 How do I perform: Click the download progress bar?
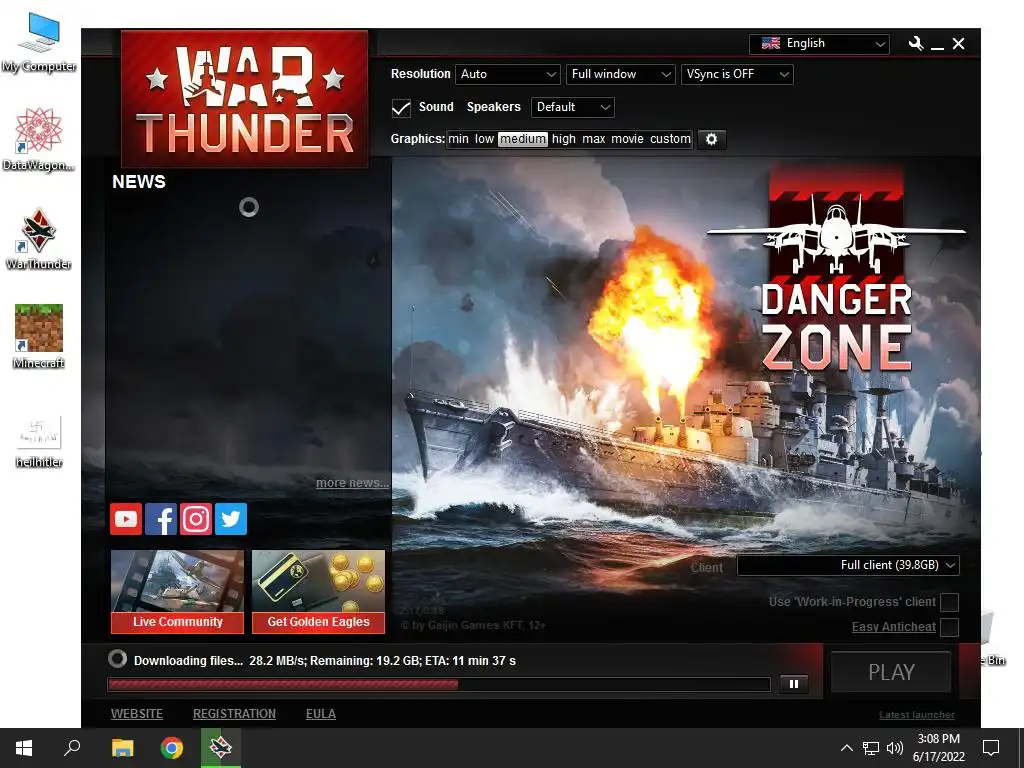[439, 684]
